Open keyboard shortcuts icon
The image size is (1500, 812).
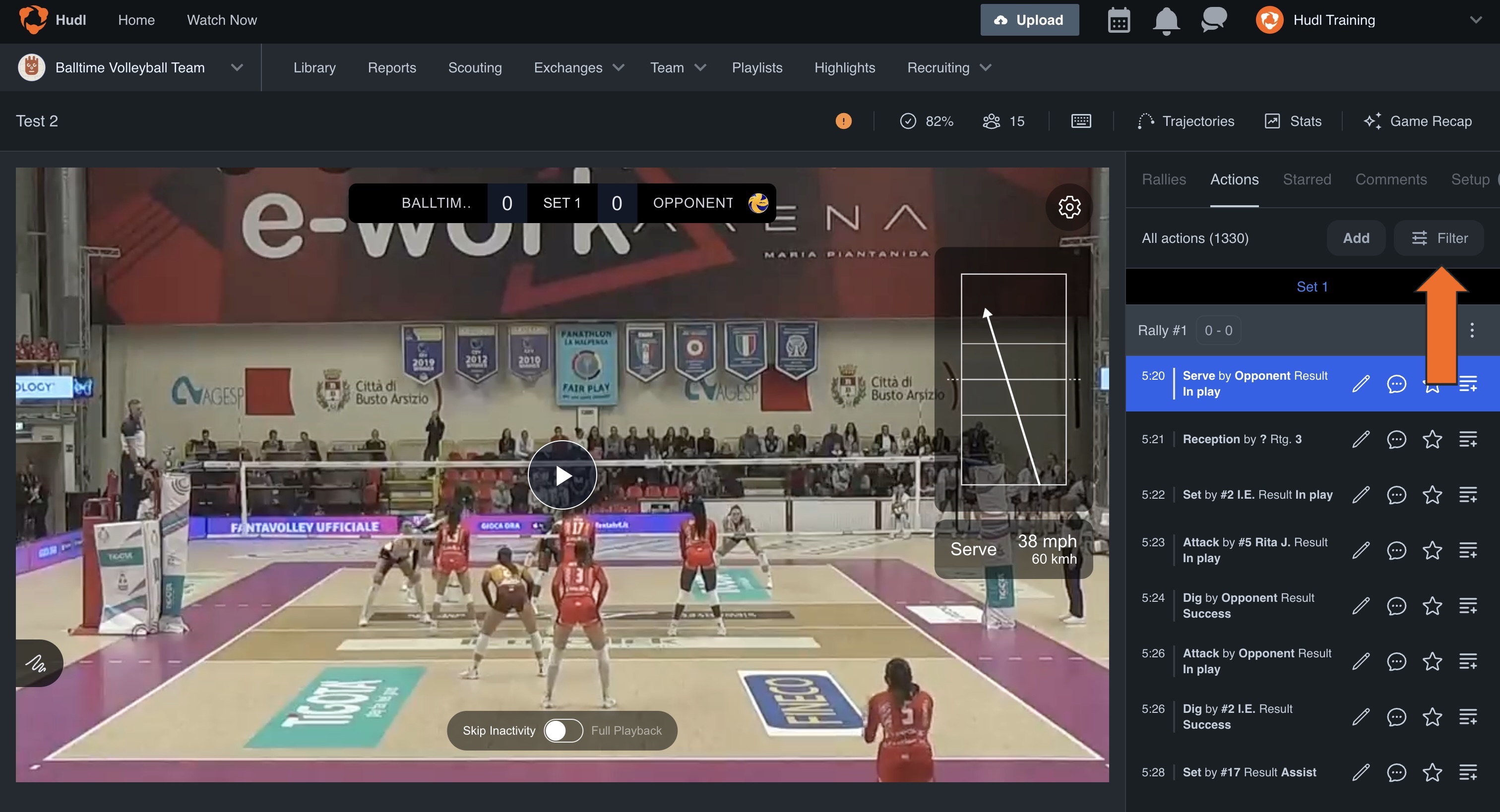1081,121
